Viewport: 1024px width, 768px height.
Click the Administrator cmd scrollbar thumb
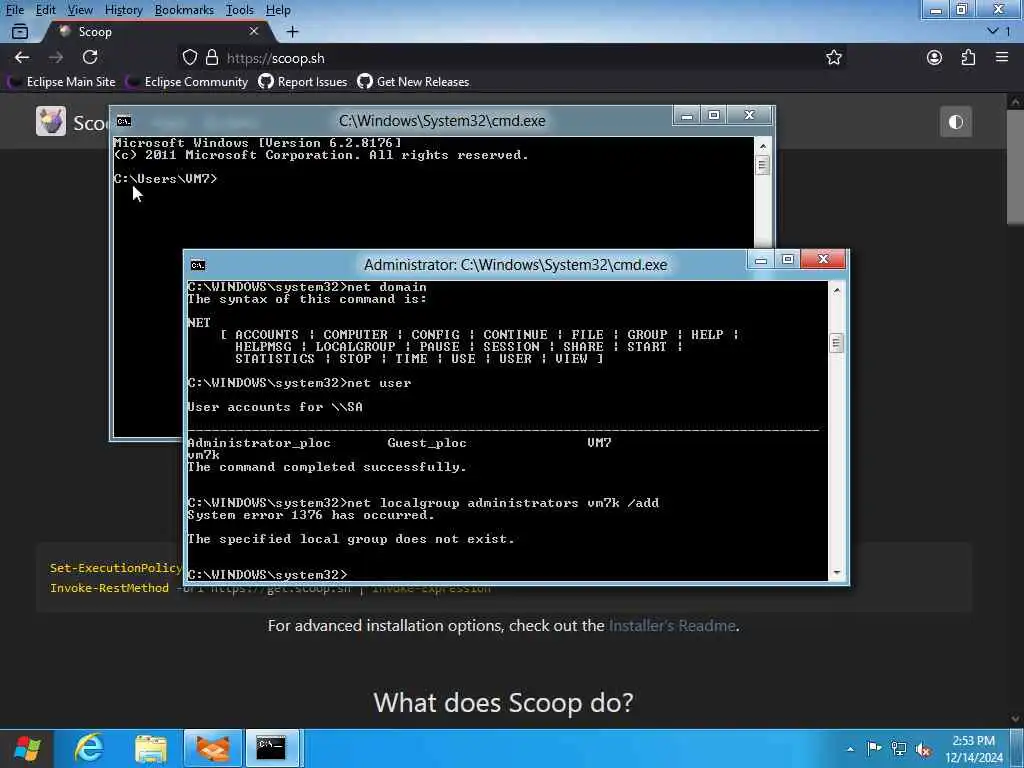(x=837, y=343)
